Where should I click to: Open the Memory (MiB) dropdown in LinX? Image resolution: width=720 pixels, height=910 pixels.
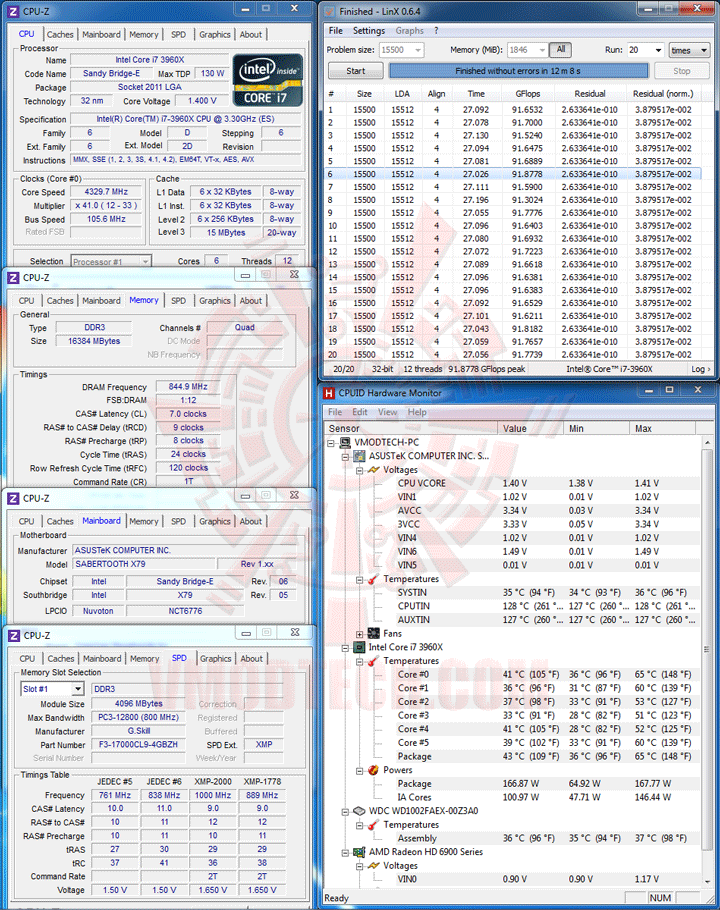[x=542, y=50]
